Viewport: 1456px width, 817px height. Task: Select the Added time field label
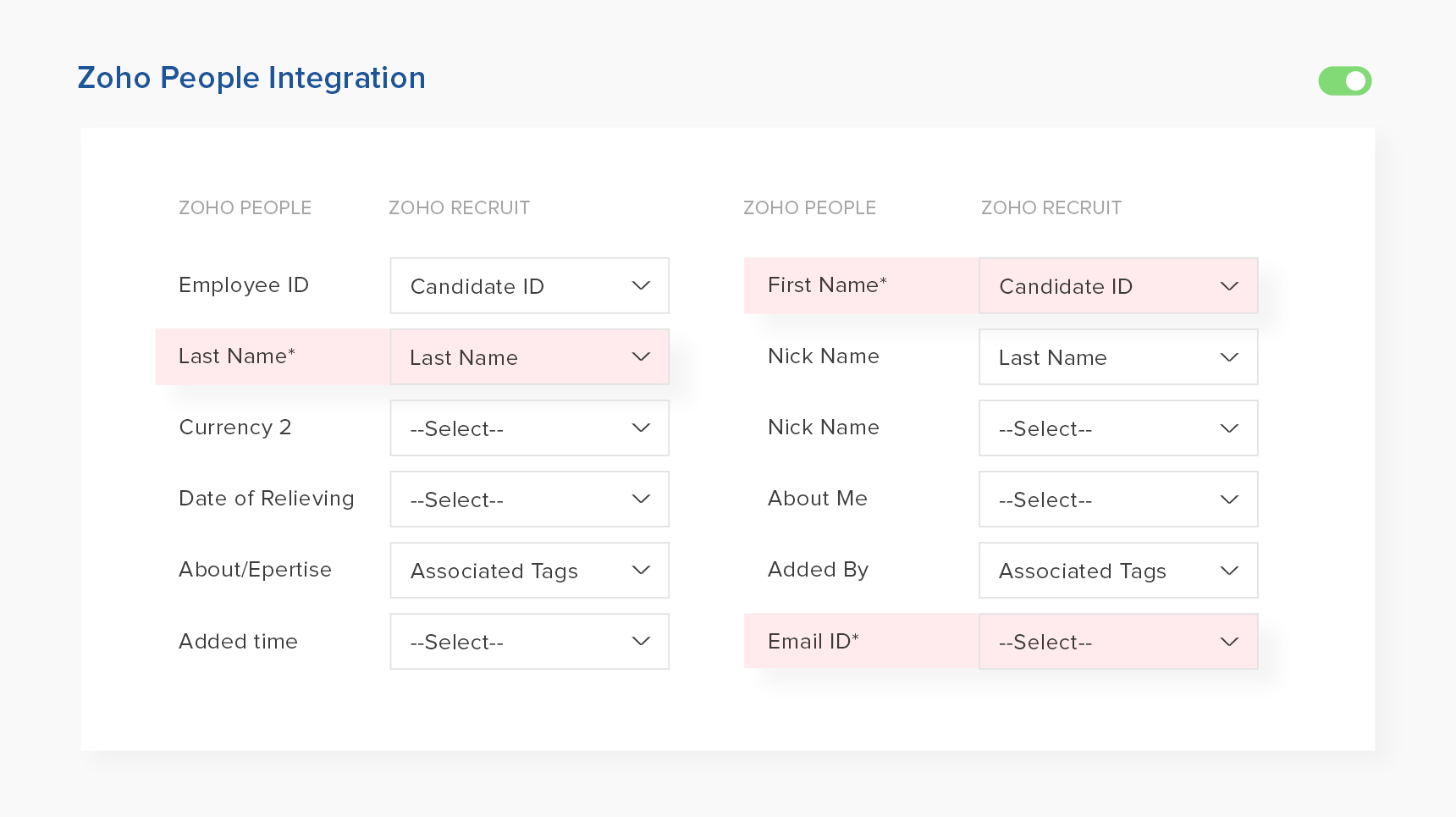click(238, 642)
